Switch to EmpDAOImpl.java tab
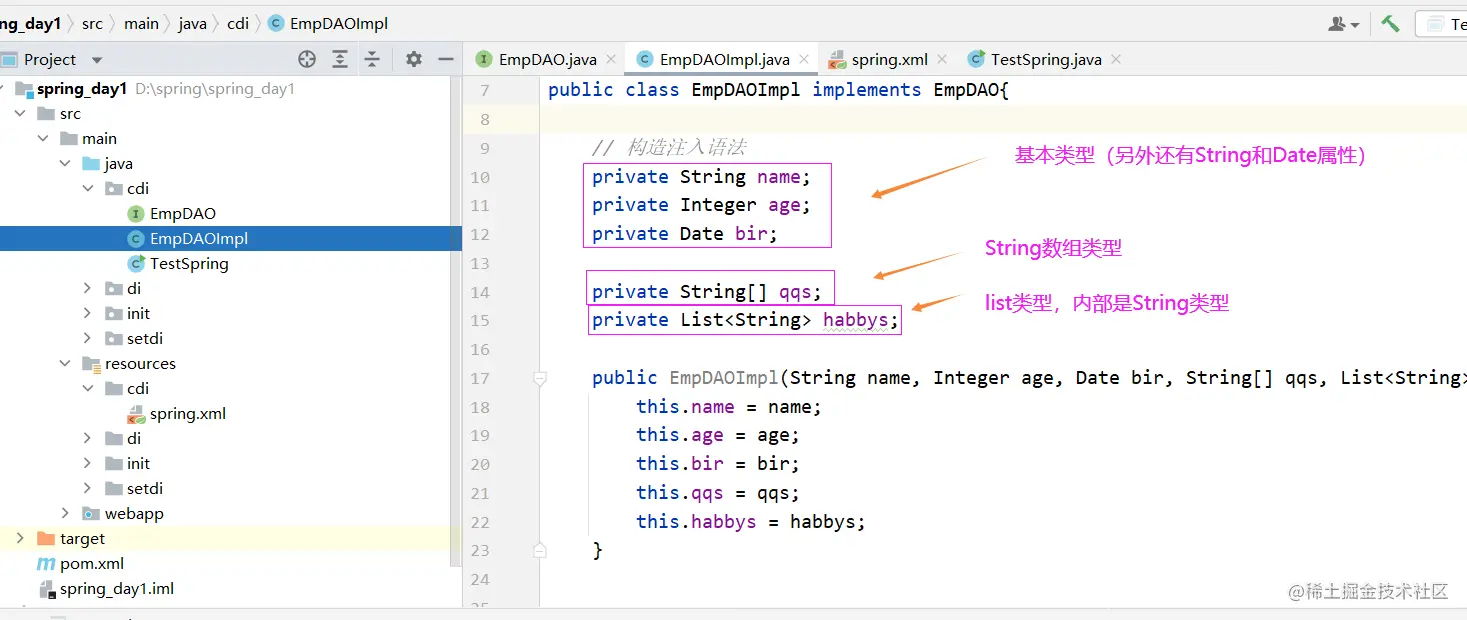Viewport: 1467px width, 620px height. 722,59
